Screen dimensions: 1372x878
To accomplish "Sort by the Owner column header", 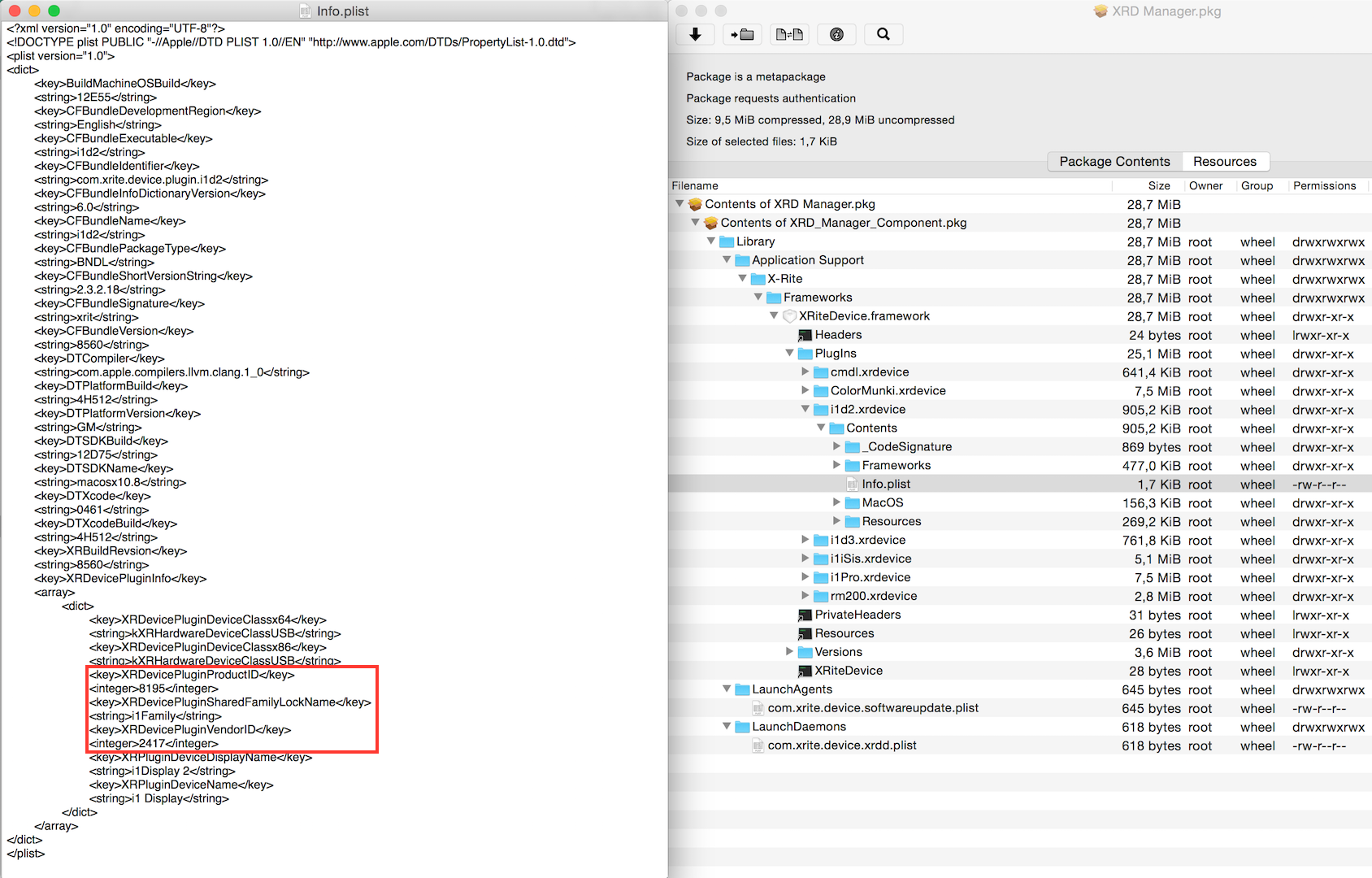I will tap(1209, 186).
